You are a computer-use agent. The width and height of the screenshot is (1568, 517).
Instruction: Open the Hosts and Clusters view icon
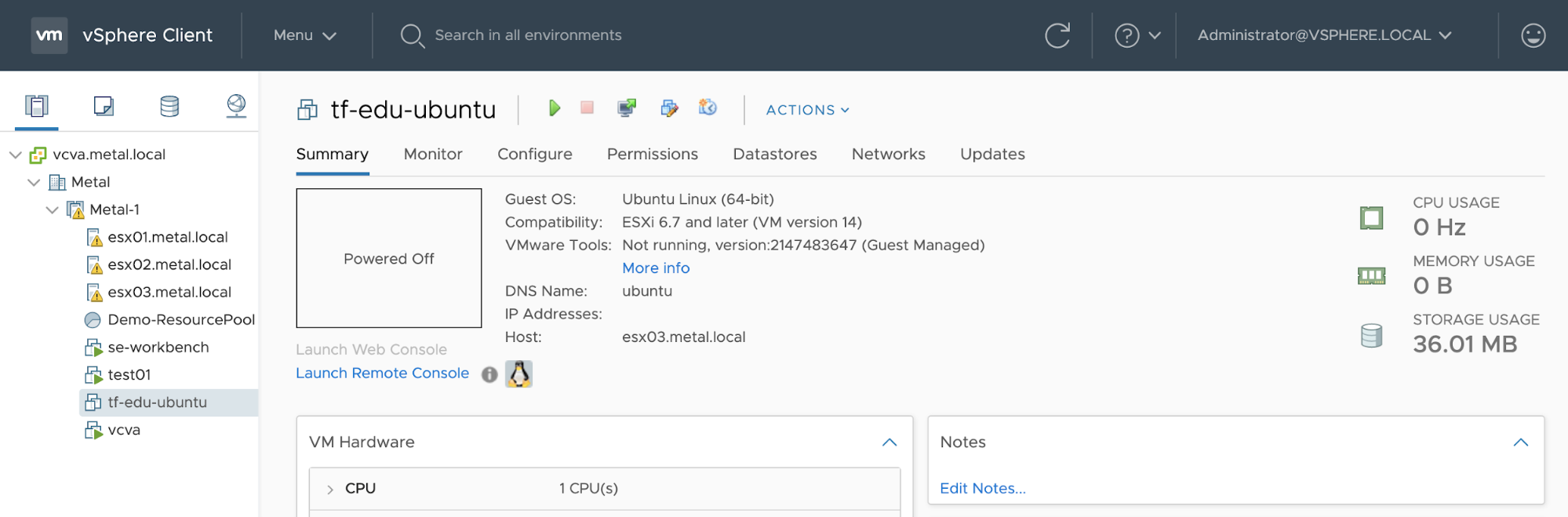tap(37, 105)
